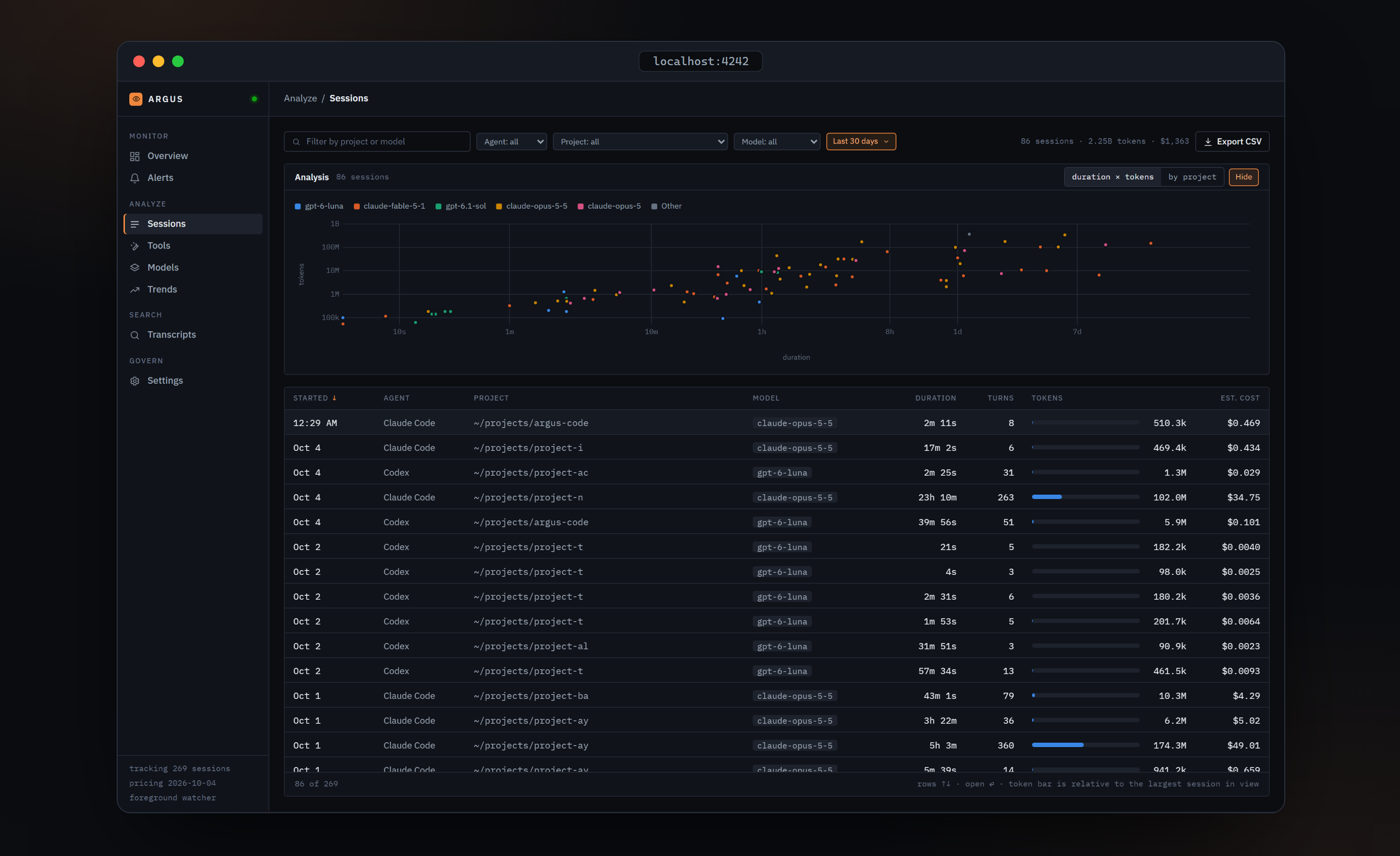
Task: Click the Alerts bell icon
Action: coord(135,178)
